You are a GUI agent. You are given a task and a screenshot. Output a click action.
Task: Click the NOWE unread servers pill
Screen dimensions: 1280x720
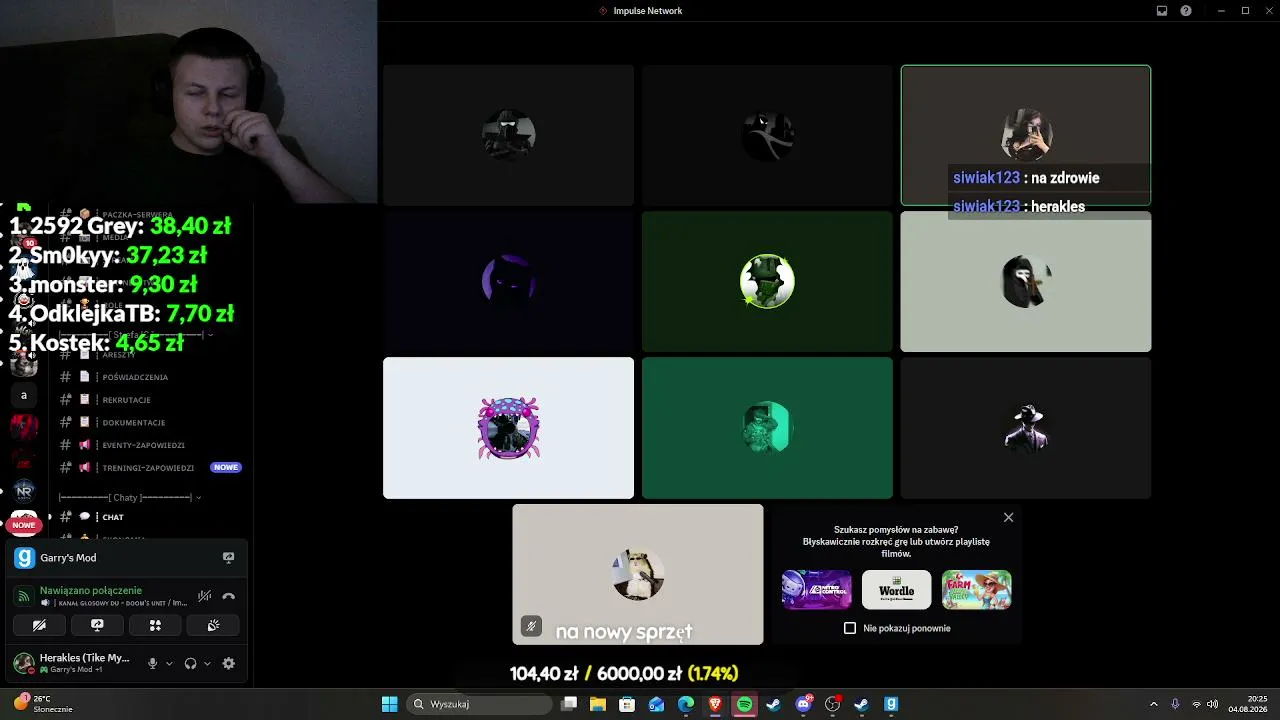point(24,525)
